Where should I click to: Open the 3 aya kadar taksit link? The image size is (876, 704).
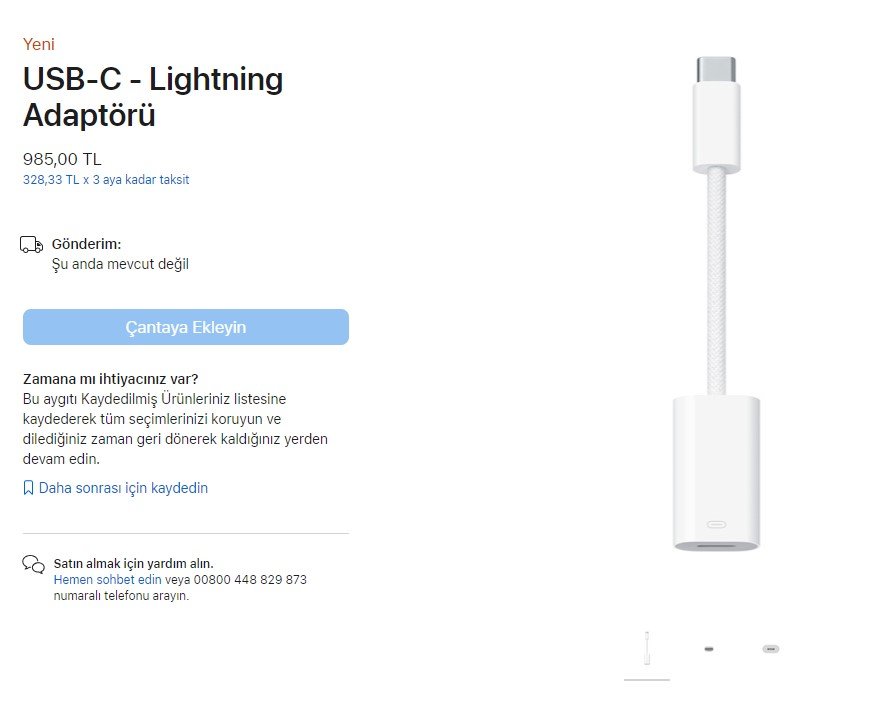[106, 180]
